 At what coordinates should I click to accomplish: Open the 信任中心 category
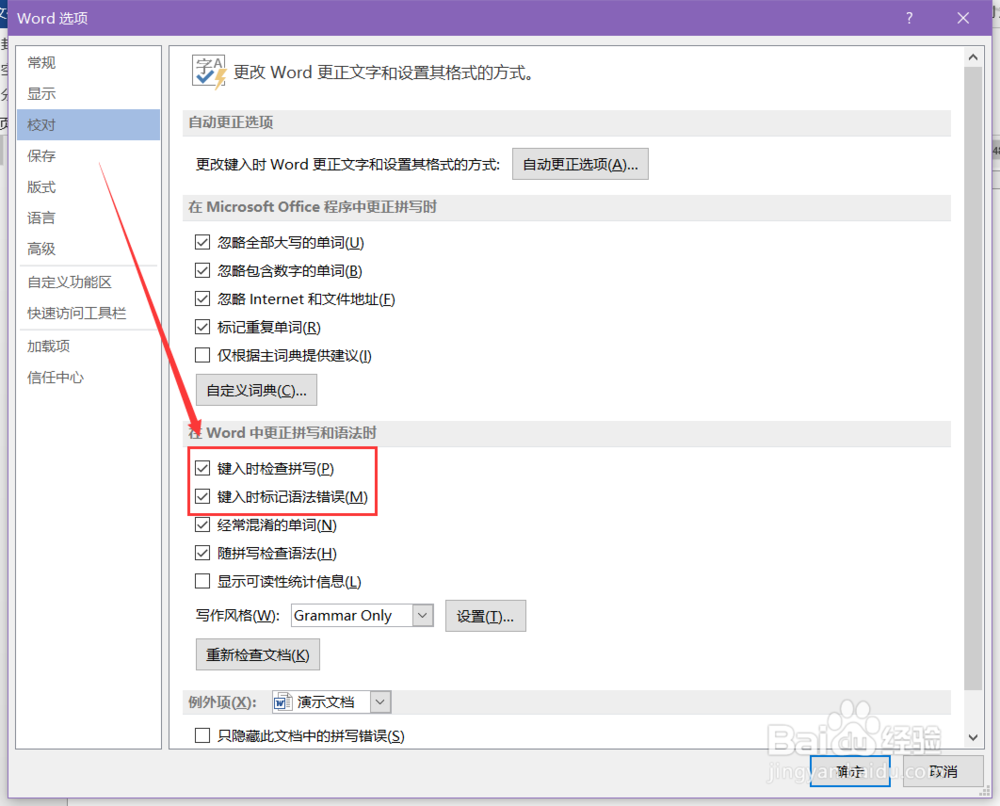(89, 377)
